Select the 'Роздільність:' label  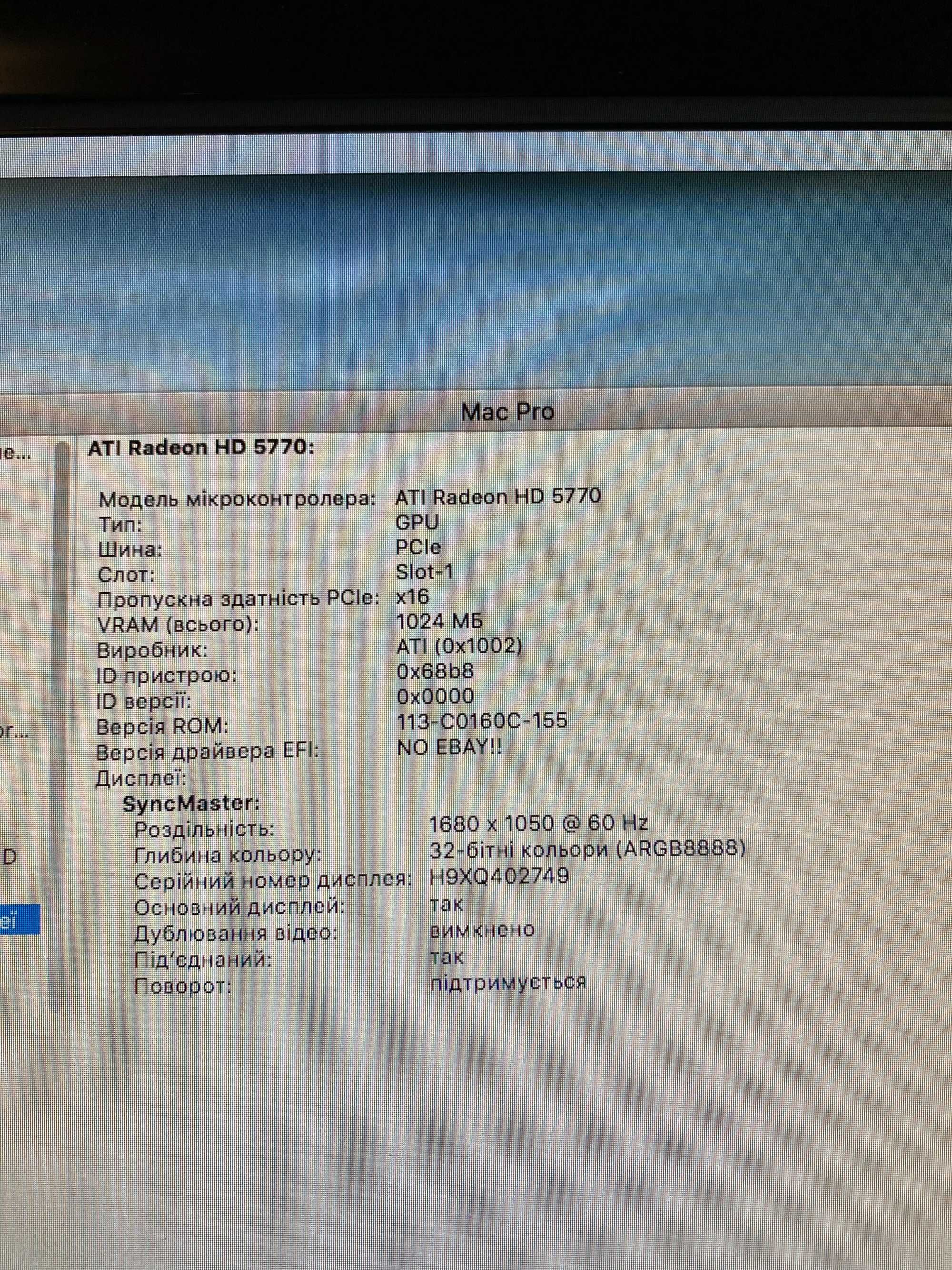coord(204,829)
